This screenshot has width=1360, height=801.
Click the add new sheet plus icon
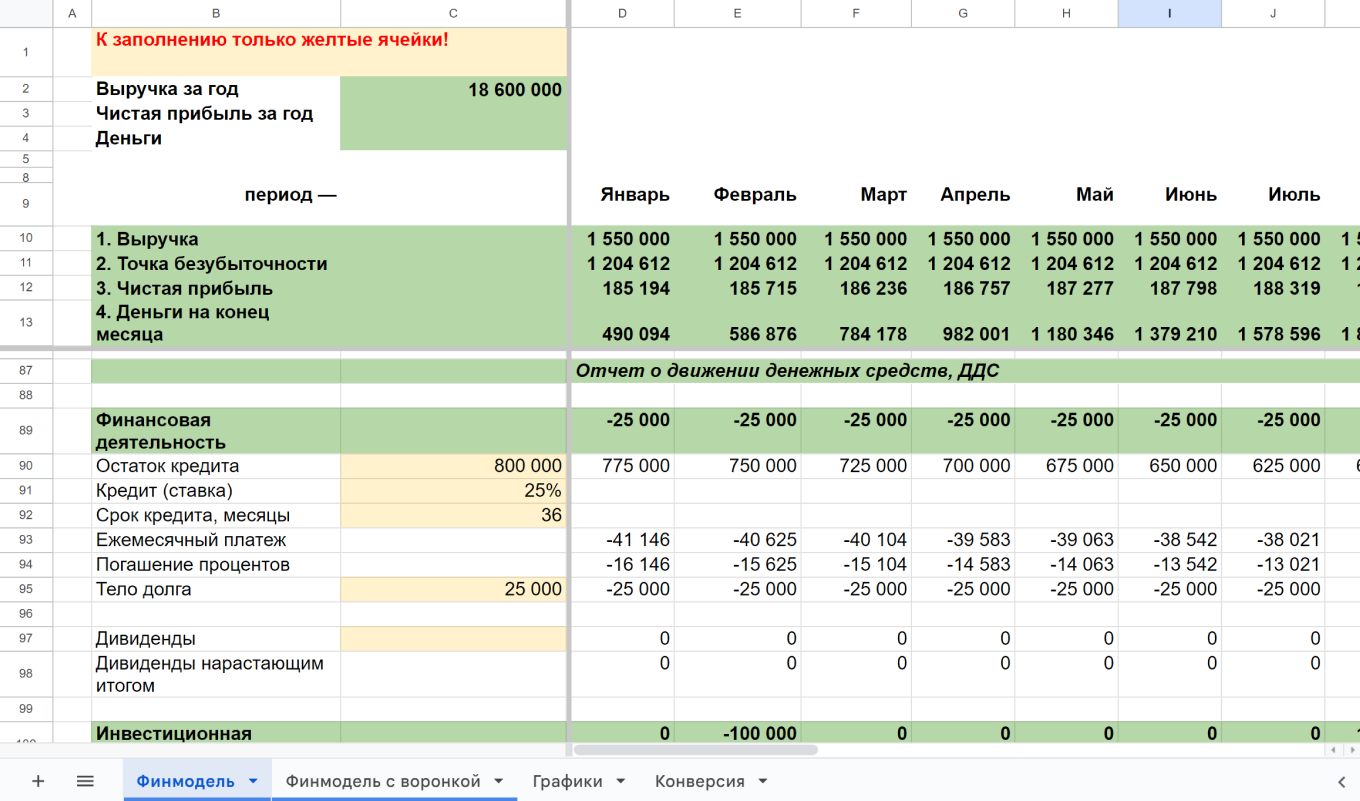click(x=38, y=781)
